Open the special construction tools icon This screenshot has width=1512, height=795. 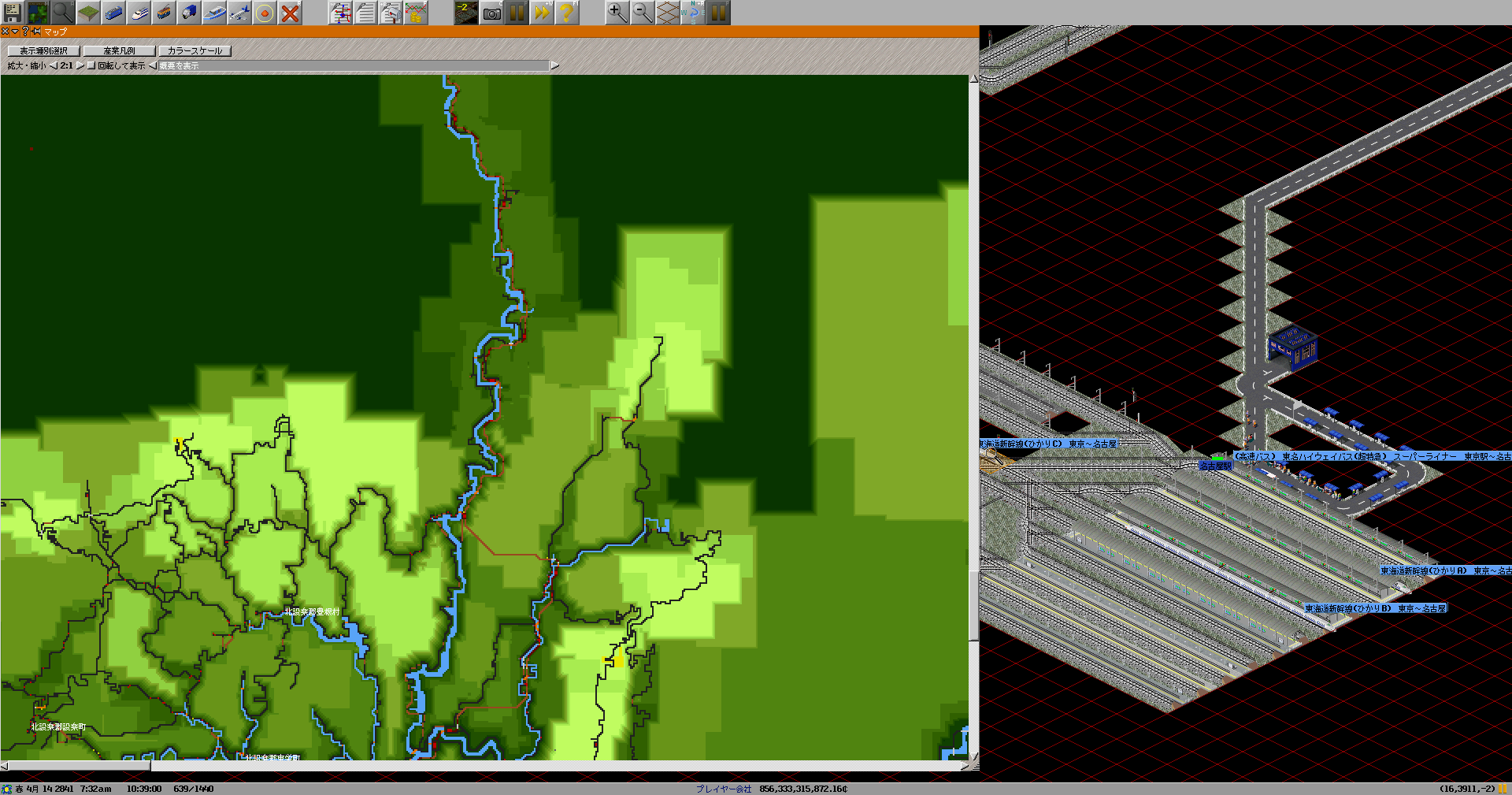click(265, 13)
